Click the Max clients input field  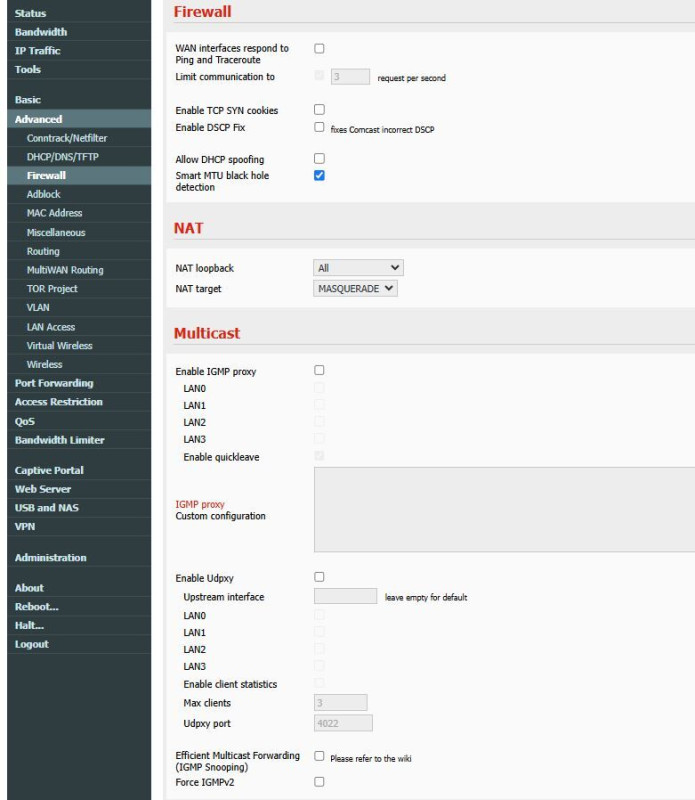pos(340,703)
